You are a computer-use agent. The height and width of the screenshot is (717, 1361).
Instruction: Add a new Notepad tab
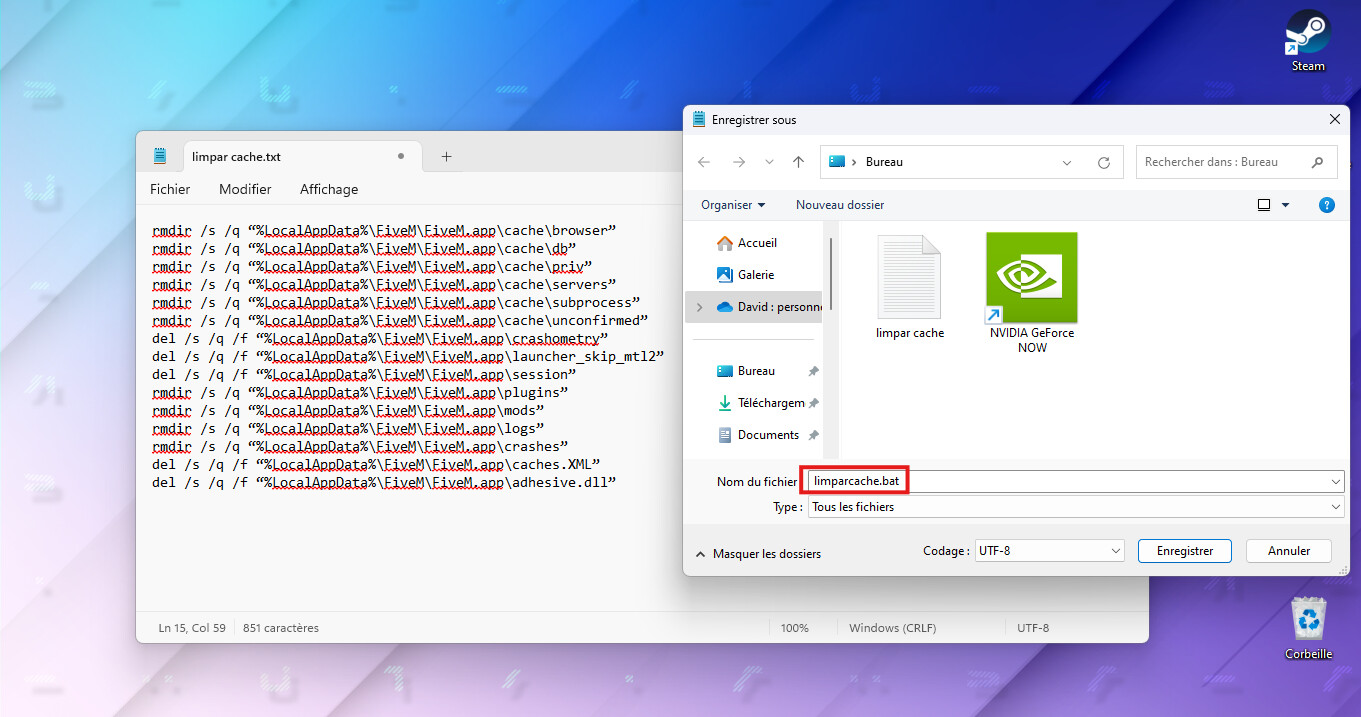click(446, 156)
